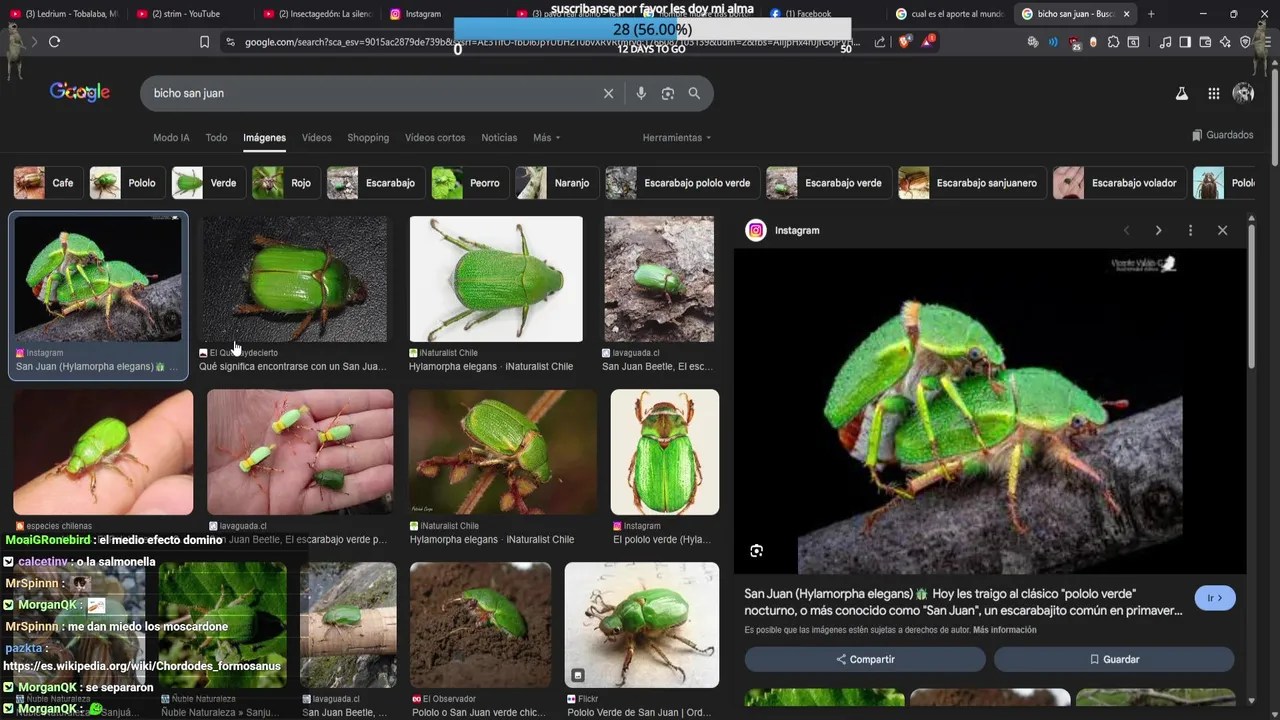Search inside image with Lens icon on preview
The width and height of the screenshot is (1280, 720).
coord(757,551)
